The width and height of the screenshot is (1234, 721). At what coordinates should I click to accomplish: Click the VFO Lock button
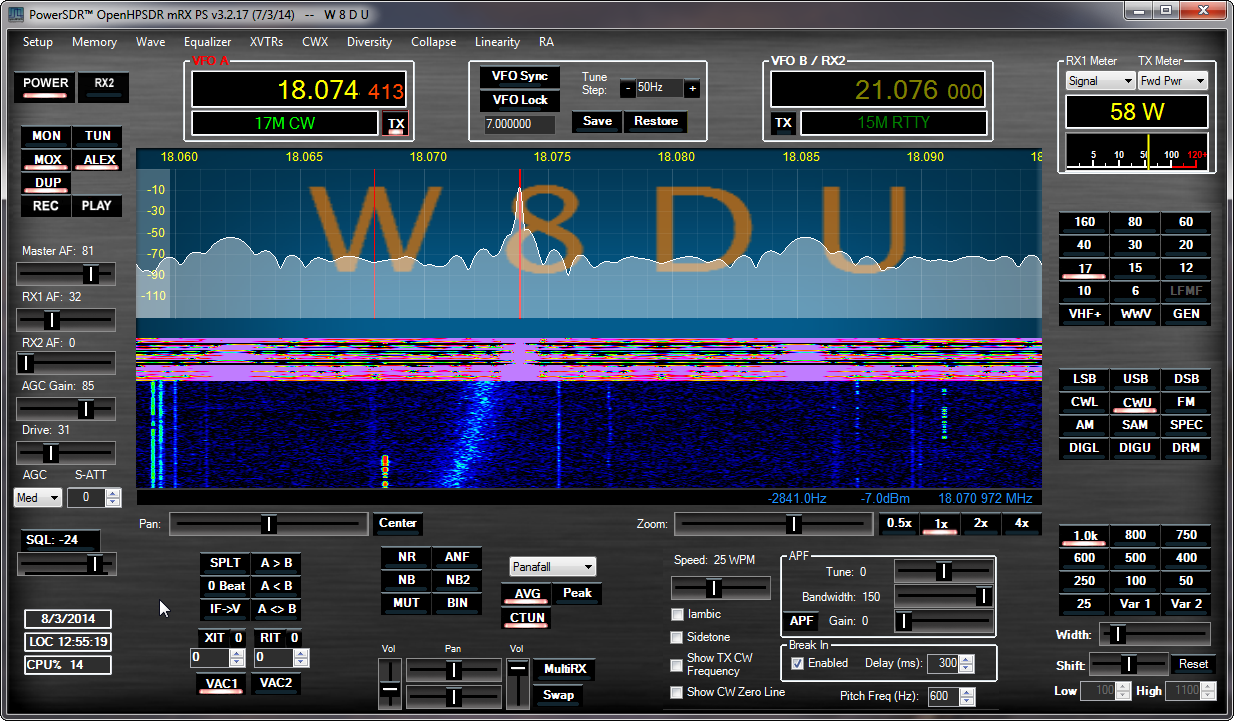coord(520,100)
